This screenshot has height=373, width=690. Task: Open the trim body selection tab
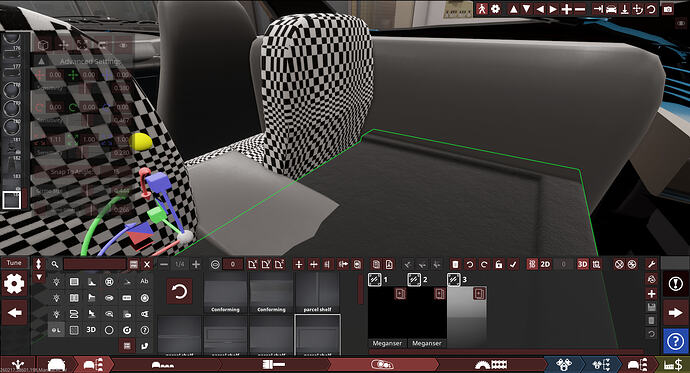click(x=94, y=365)
